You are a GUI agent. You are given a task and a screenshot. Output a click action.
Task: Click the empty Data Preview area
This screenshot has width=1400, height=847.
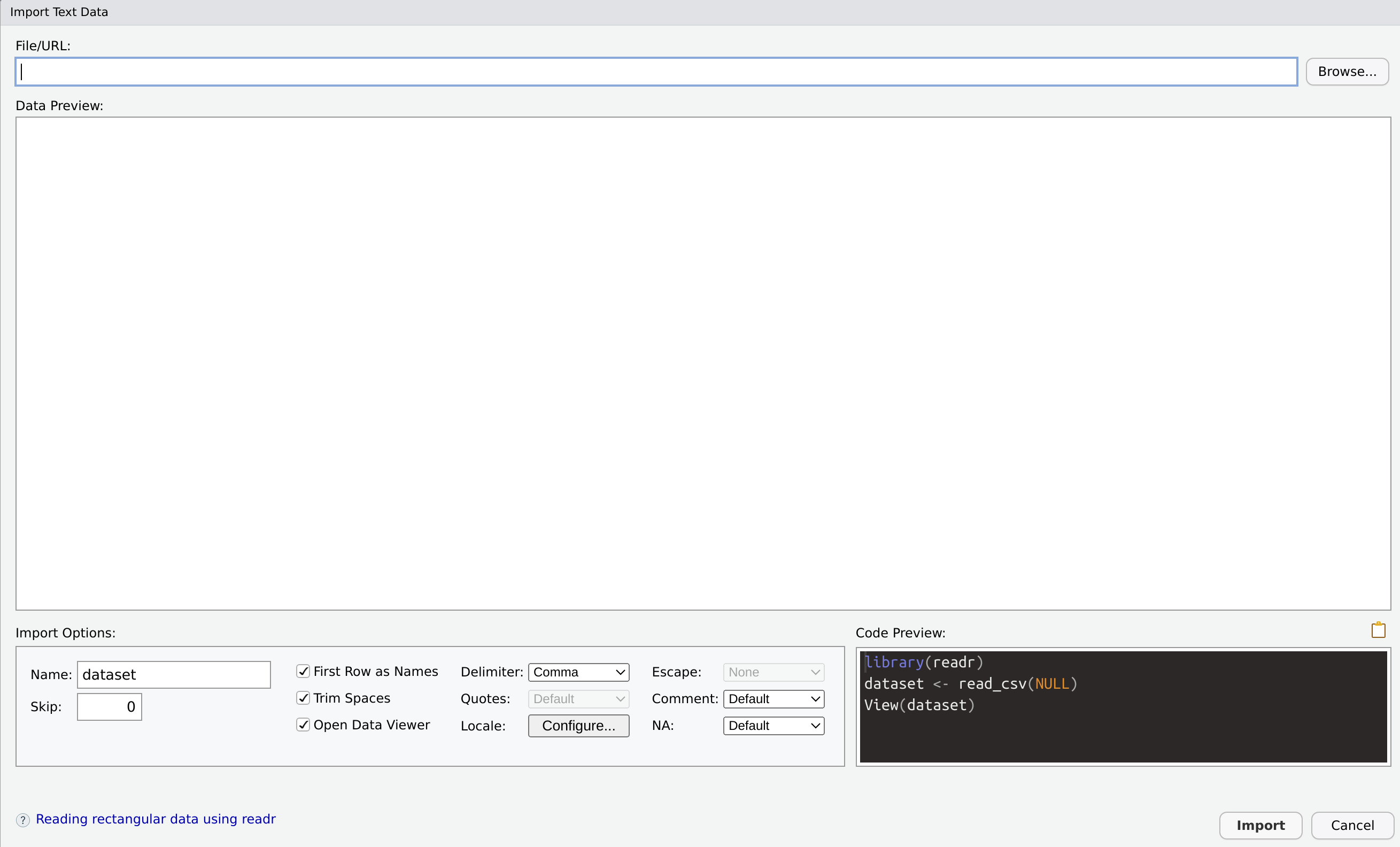tap(703, 364)
